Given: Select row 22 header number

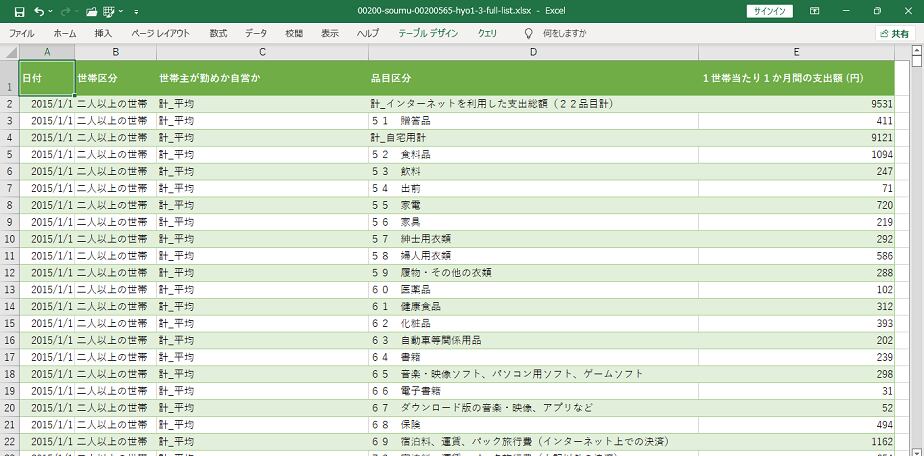Looking at the screenshot, I should click(9, 442).
